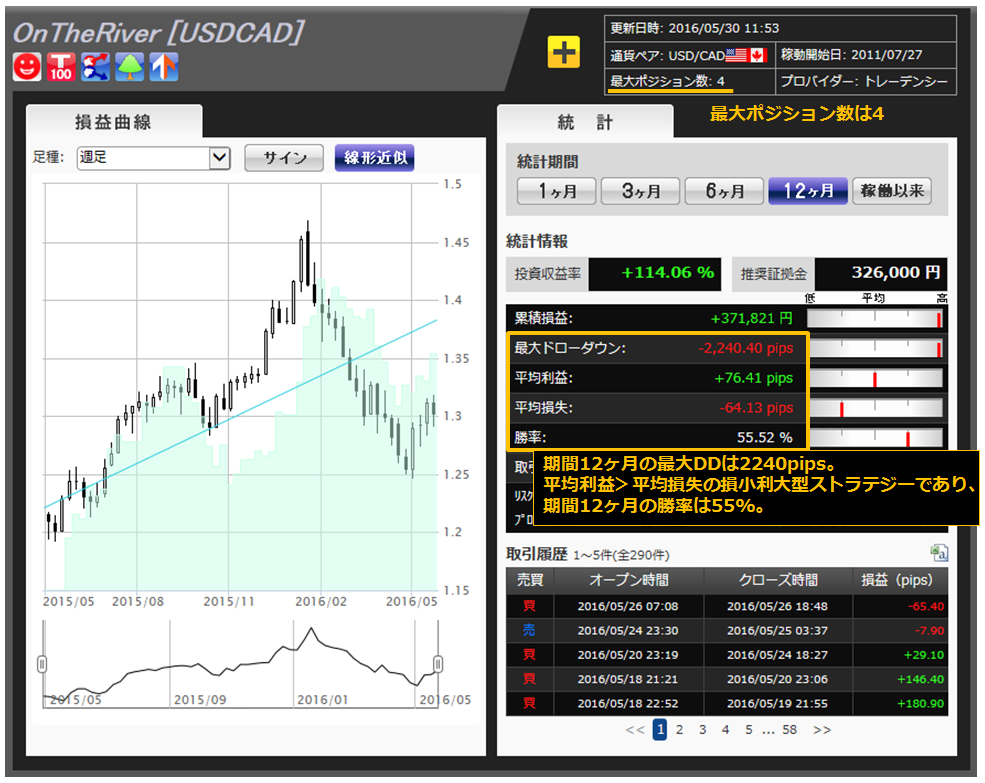Click the right range slider handle
This screenshot has height=783, width=985.
tap(437, 664)
